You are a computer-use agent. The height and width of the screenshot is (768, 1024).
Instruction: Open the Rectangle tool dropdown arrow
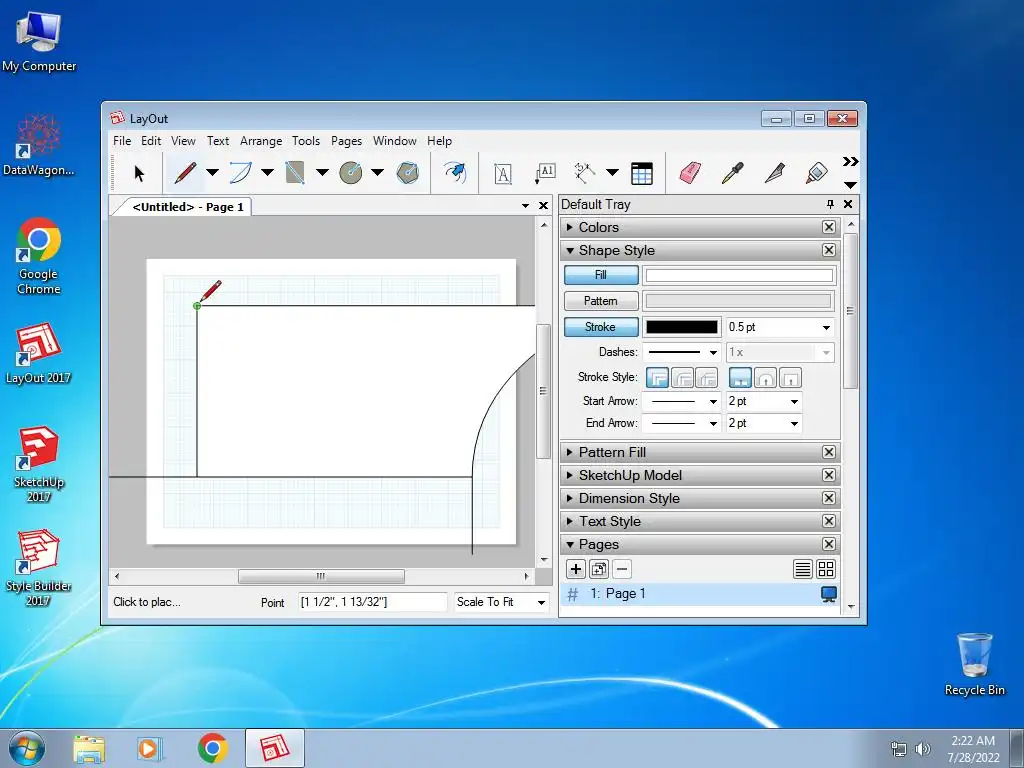coord(322,173)
